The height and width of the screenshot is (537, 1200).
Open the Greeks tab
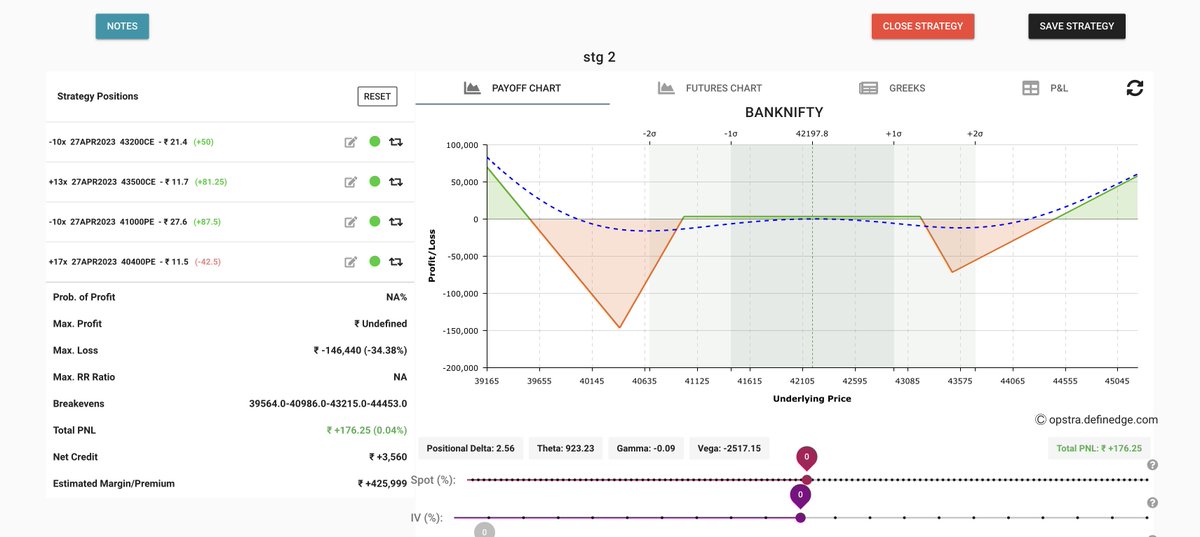pyautogui.click(x=893, y=88)
